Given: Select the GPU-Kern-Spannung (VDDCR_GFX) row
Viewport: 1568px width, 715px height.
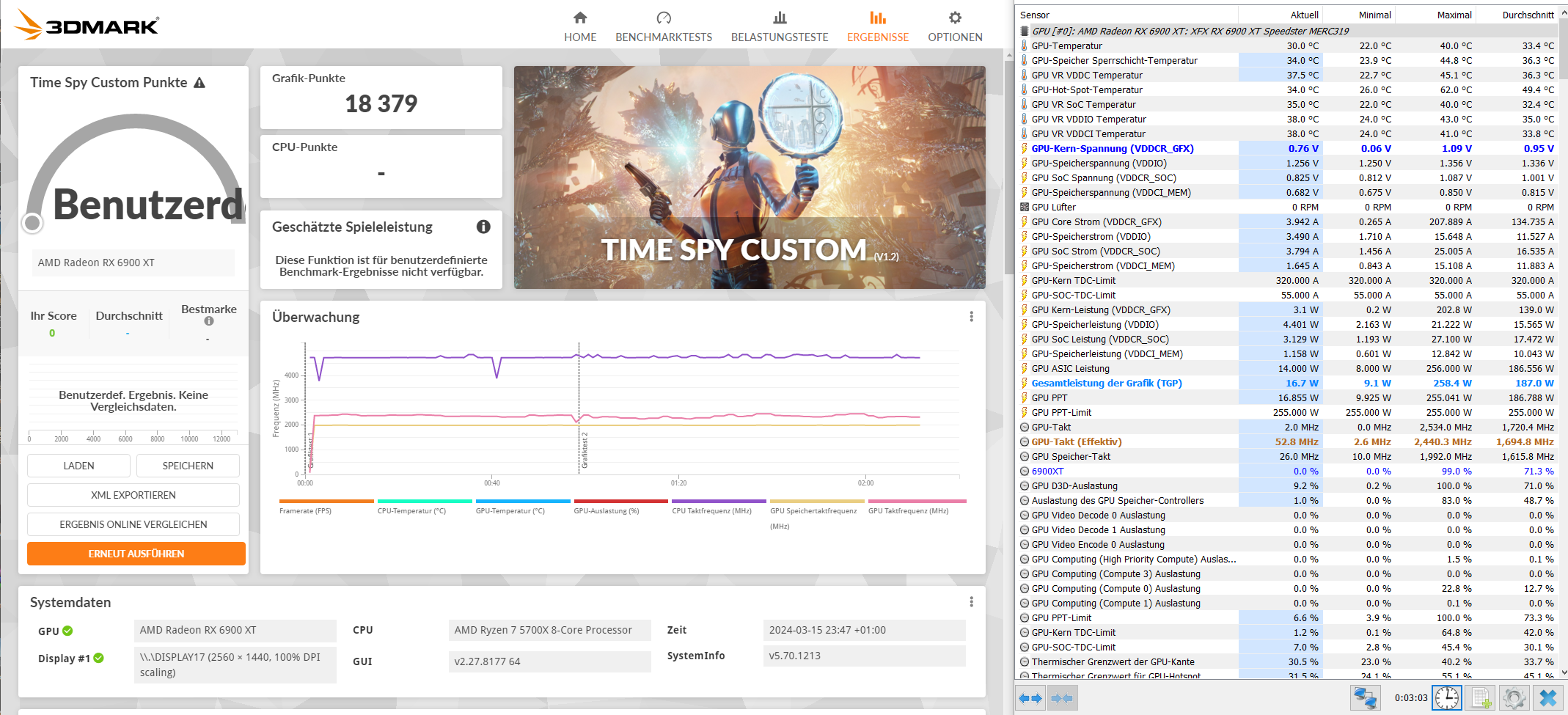Looking at the screenshot, I should 1286,148.
